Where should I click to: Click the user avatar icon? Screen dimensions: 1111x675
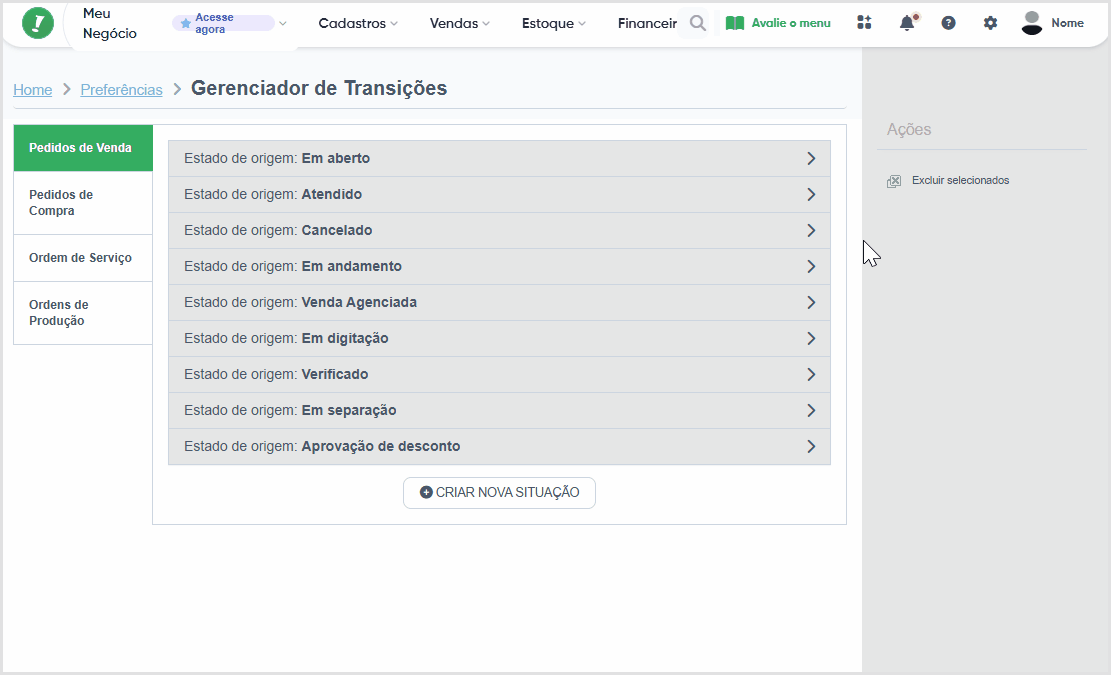[x=1032, y=23]
